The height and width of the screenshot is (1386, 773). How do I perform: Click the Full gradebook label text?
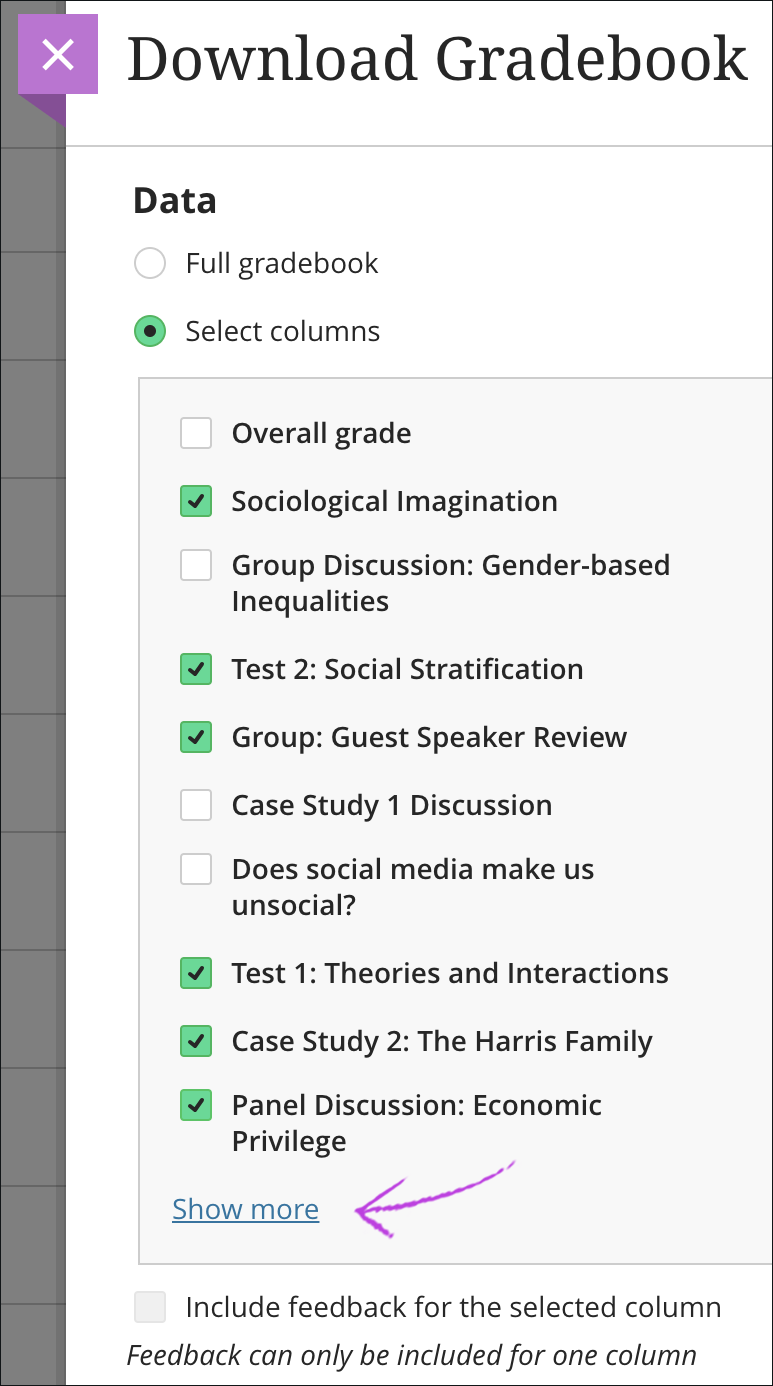(x=282, y=264)
